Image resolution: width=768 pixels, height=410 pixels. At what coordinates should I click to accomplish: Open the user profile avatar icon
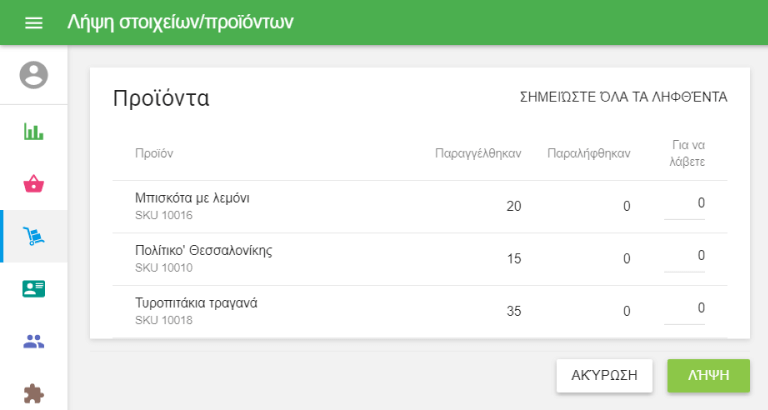click(x=34, y=75)
